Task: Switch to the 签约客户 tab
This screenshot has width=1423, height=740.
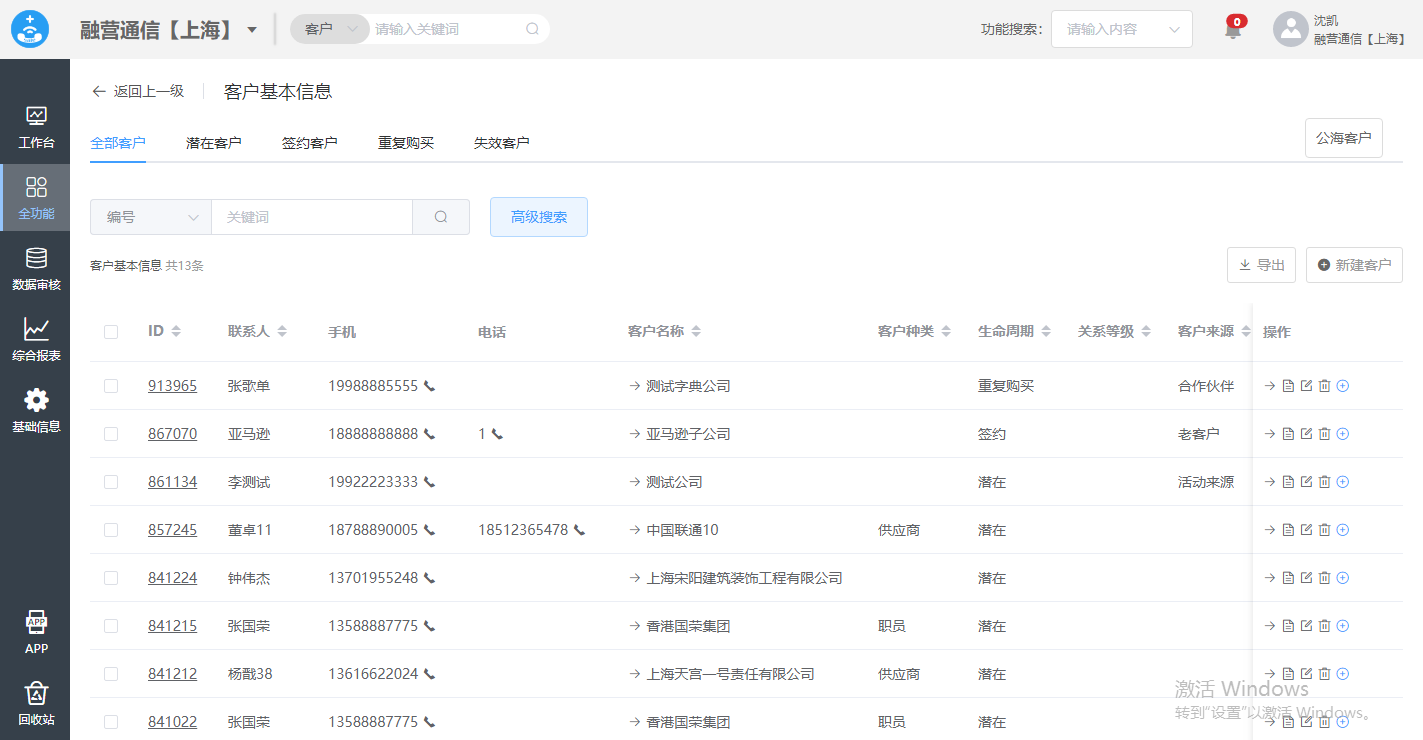Action: click(309, 143)
